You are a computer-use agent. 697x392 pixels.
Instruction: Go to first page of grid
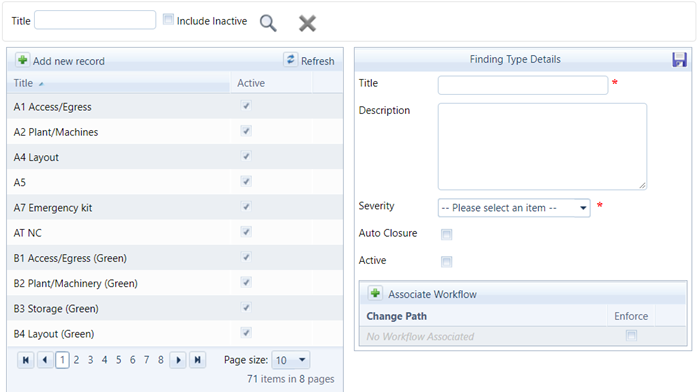click(x=26, y=360)
